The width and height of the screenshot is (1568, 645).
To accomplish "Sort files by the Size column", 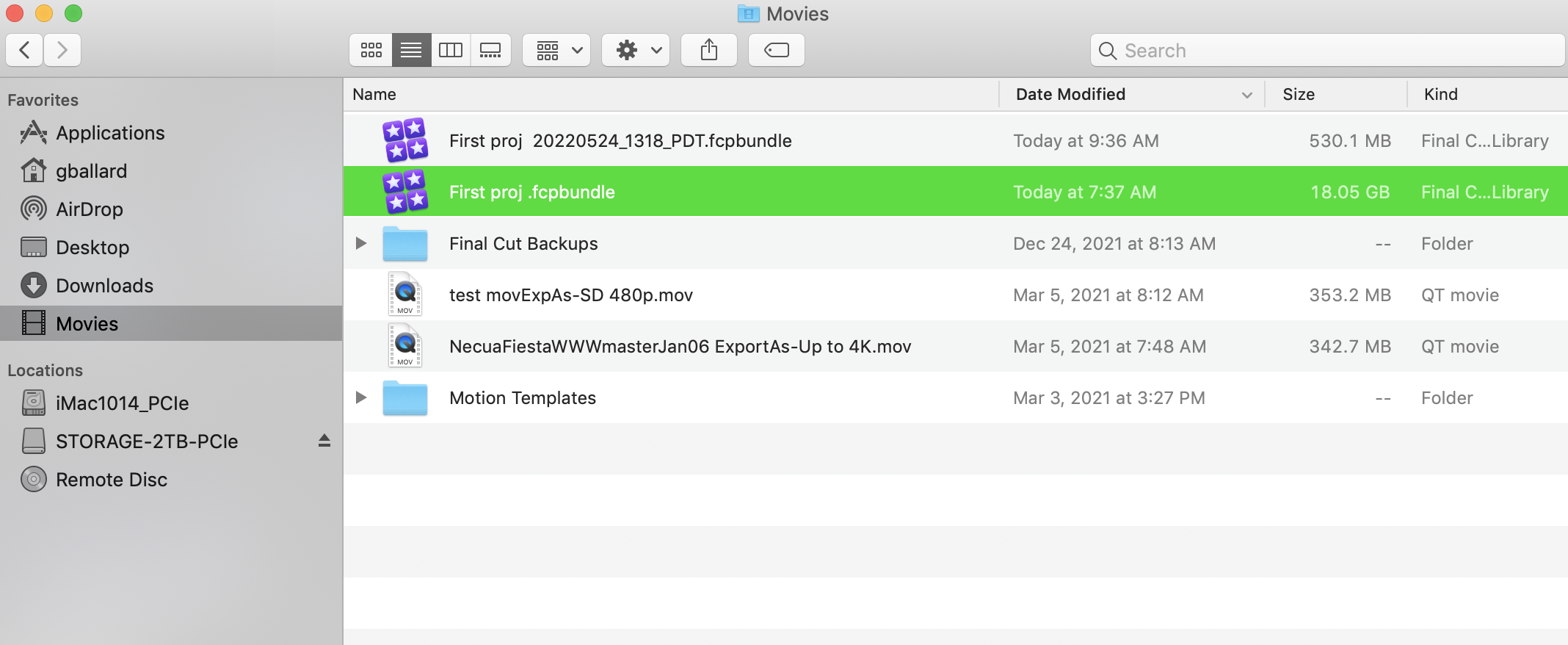I will pos(1298,94).
